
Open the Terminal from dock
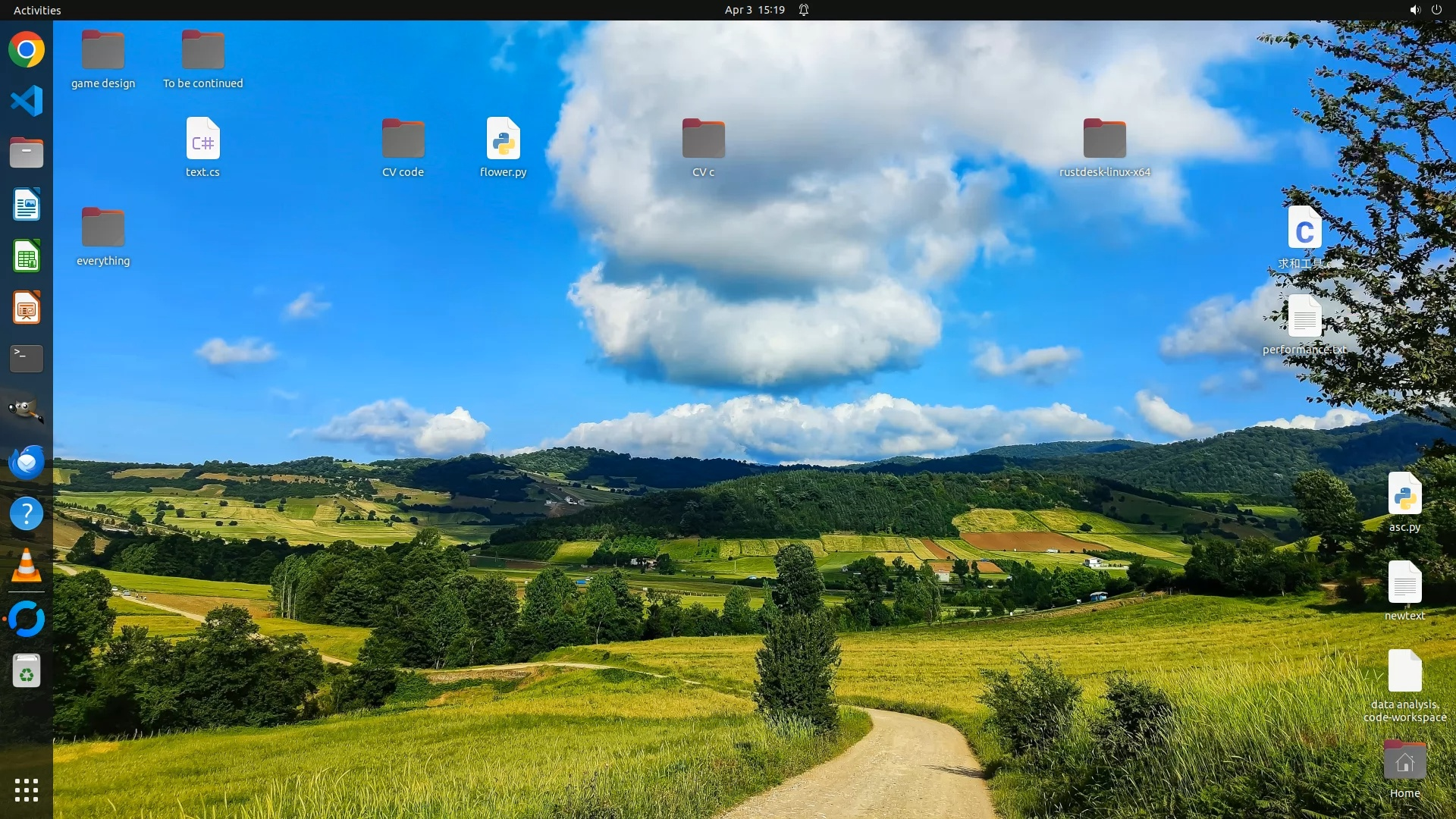[27, 359]
